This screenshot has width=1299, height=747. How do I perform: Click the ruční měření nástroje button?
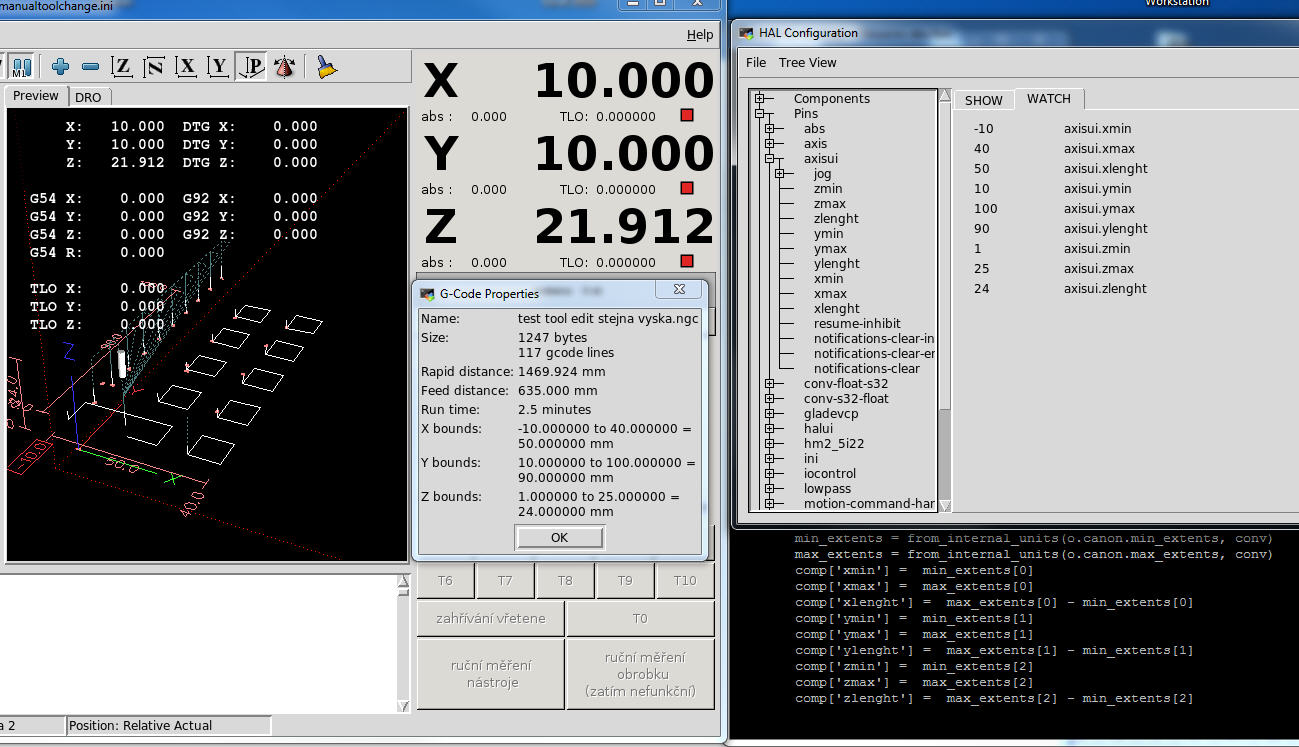click(x=491, y=674)
